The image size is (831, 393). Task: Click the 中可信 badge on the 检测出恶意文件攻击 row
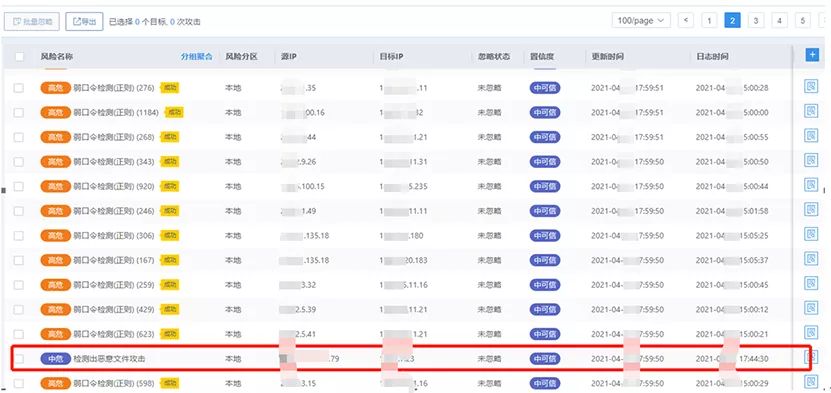click(x=544, y=359)
